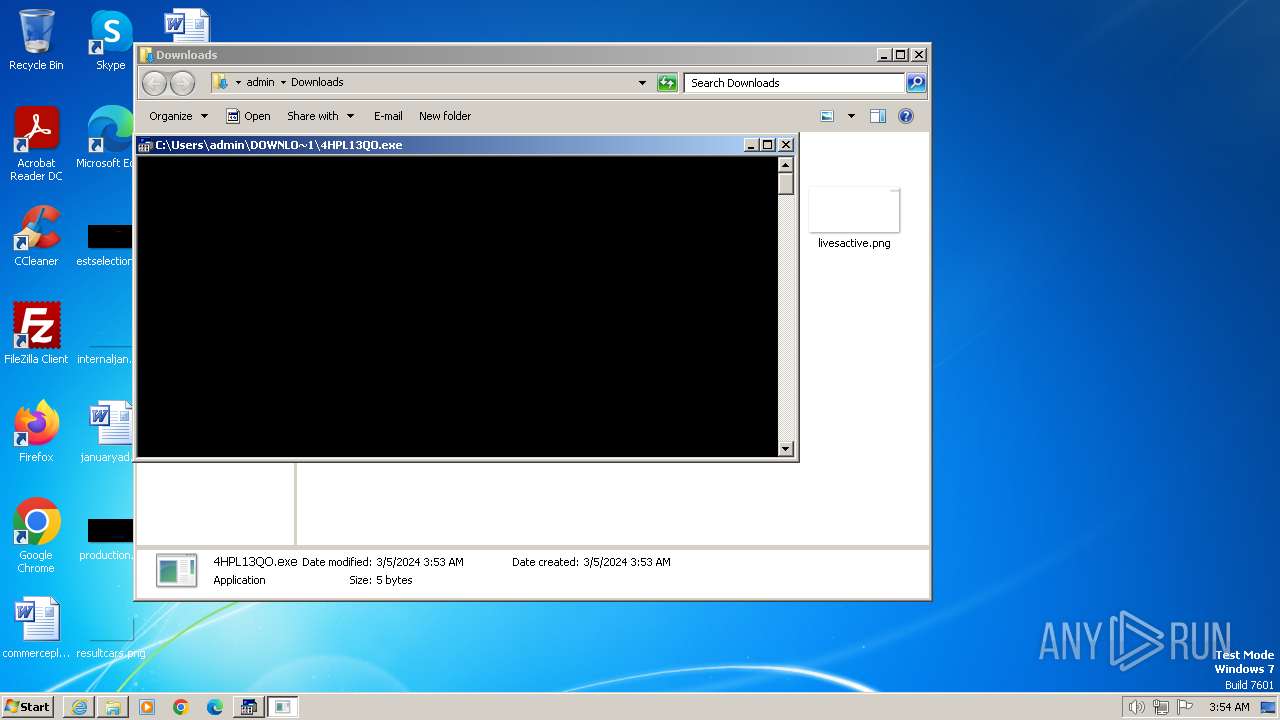This screenshot has width=1280, height=720.
Task: Toggle the preview pane button
Action: 877,116
